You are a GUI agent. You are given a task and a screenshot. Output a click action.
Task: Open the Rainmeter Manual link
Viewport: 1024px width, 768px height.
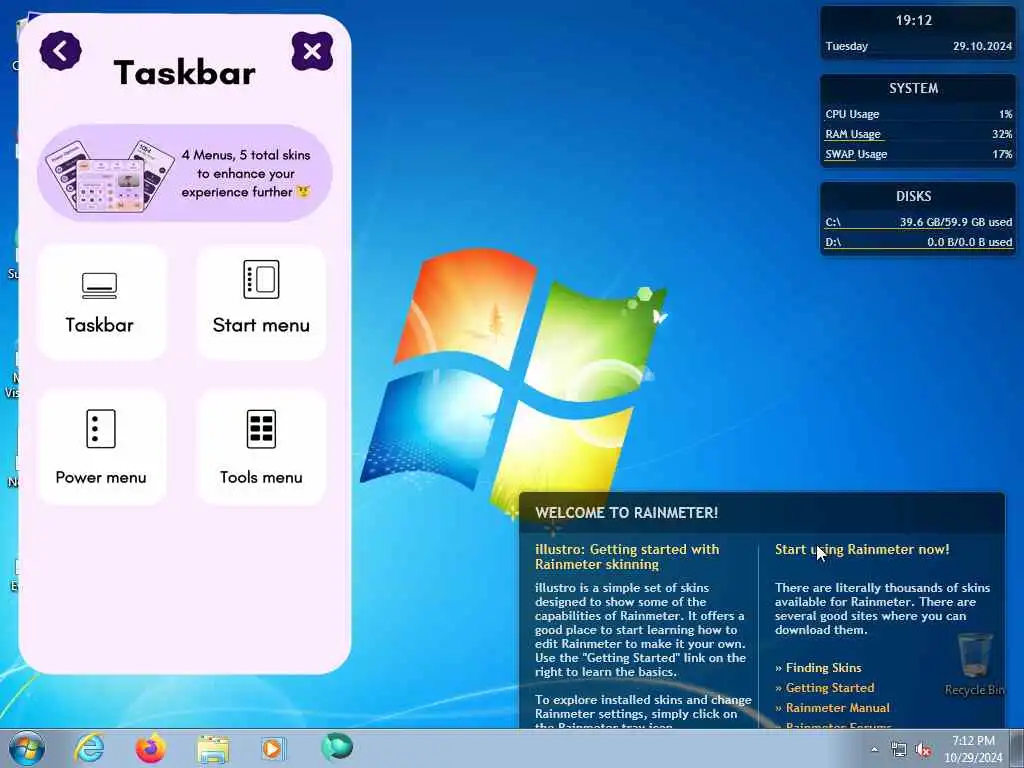point(837,708)
